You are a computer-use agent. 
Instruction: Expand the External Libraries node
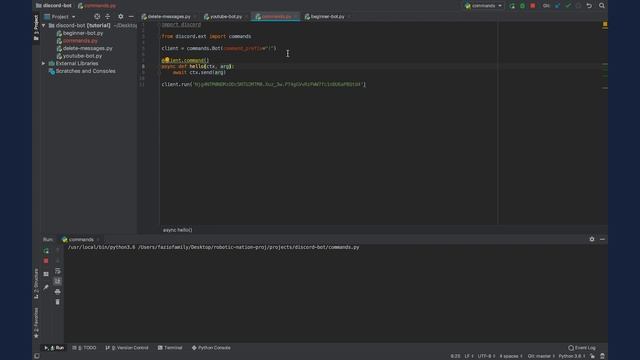pos(44,64)
